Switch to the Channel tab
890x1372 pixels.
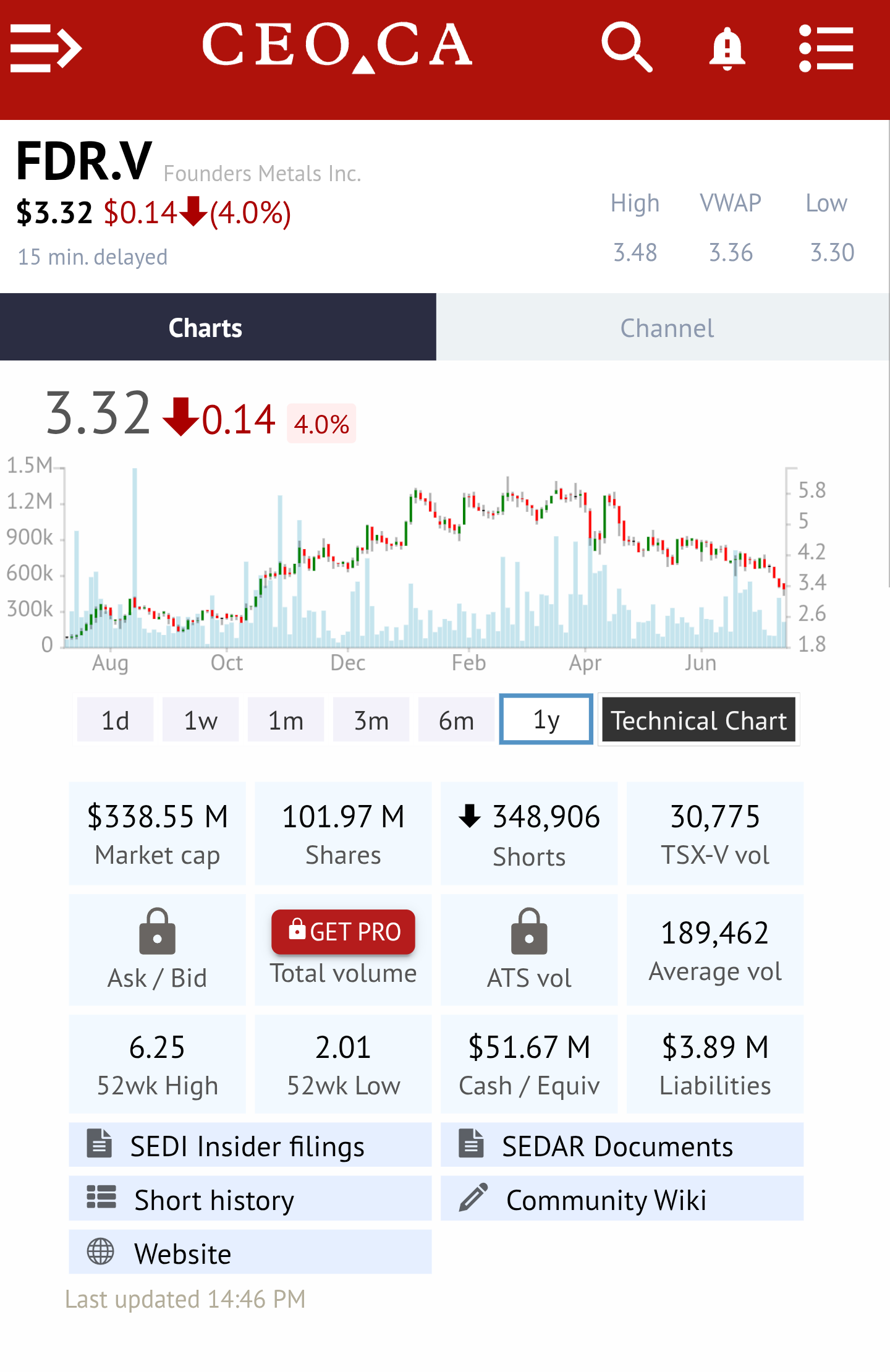663,327
